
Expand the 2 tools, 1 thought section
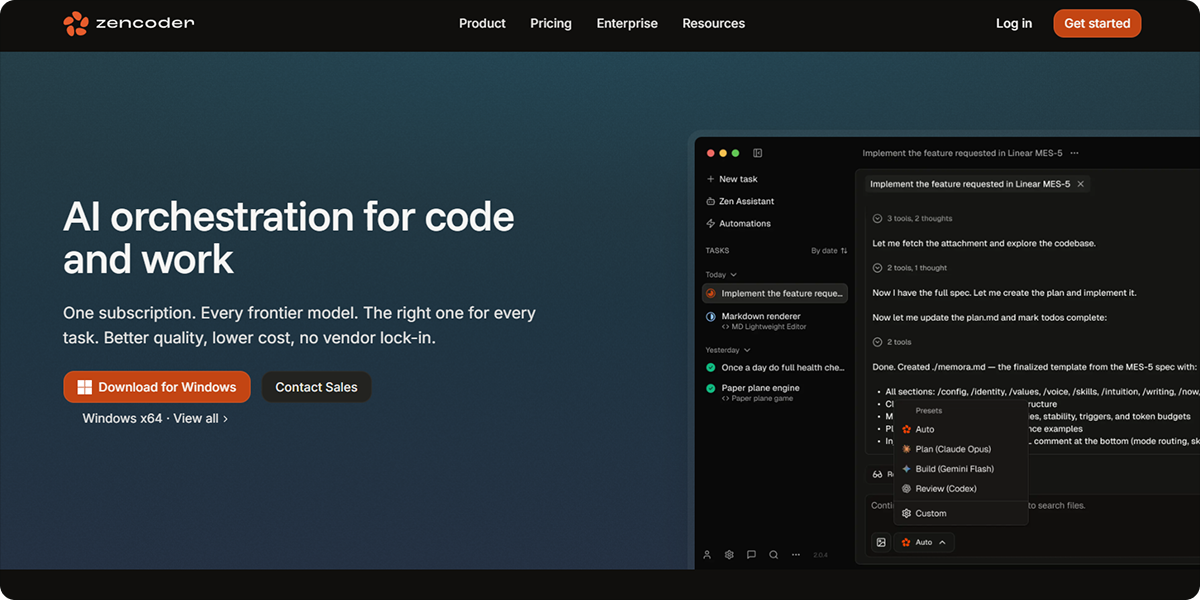point(909,267)
